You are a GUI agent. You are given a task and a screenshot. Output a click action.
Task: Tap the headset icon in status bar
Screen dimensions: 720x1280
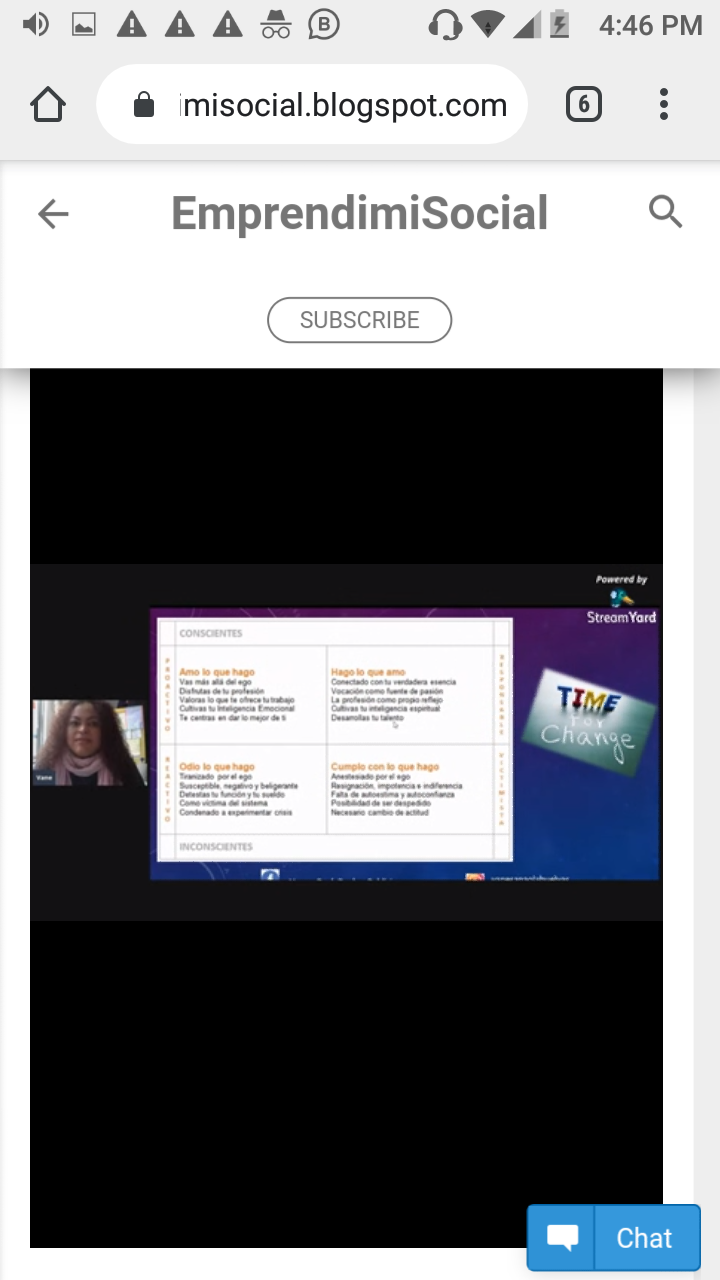pos(444,25)
